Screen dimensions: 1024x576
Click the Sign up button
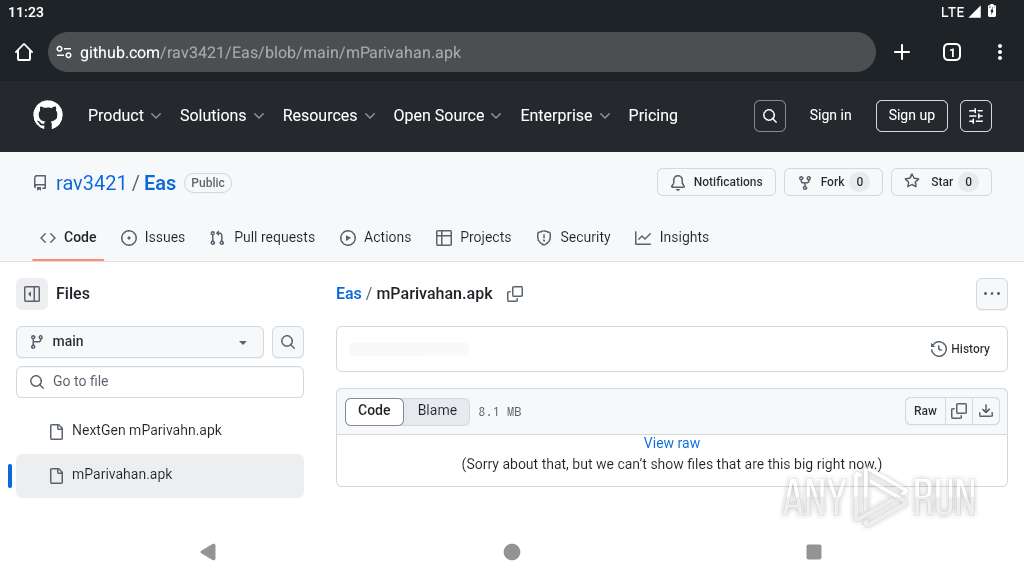(911, 116)
